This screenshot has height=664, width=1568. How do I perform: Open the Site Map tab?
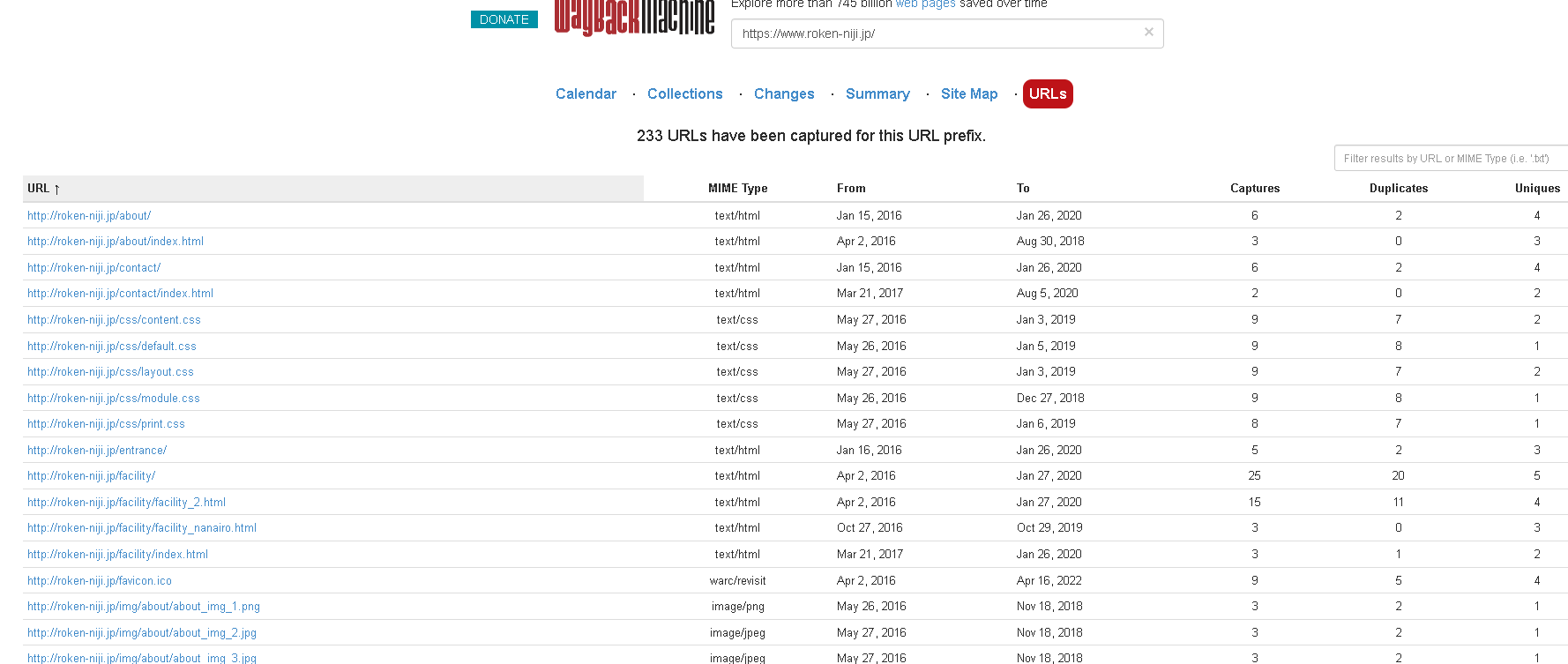[x=968, y=93]
